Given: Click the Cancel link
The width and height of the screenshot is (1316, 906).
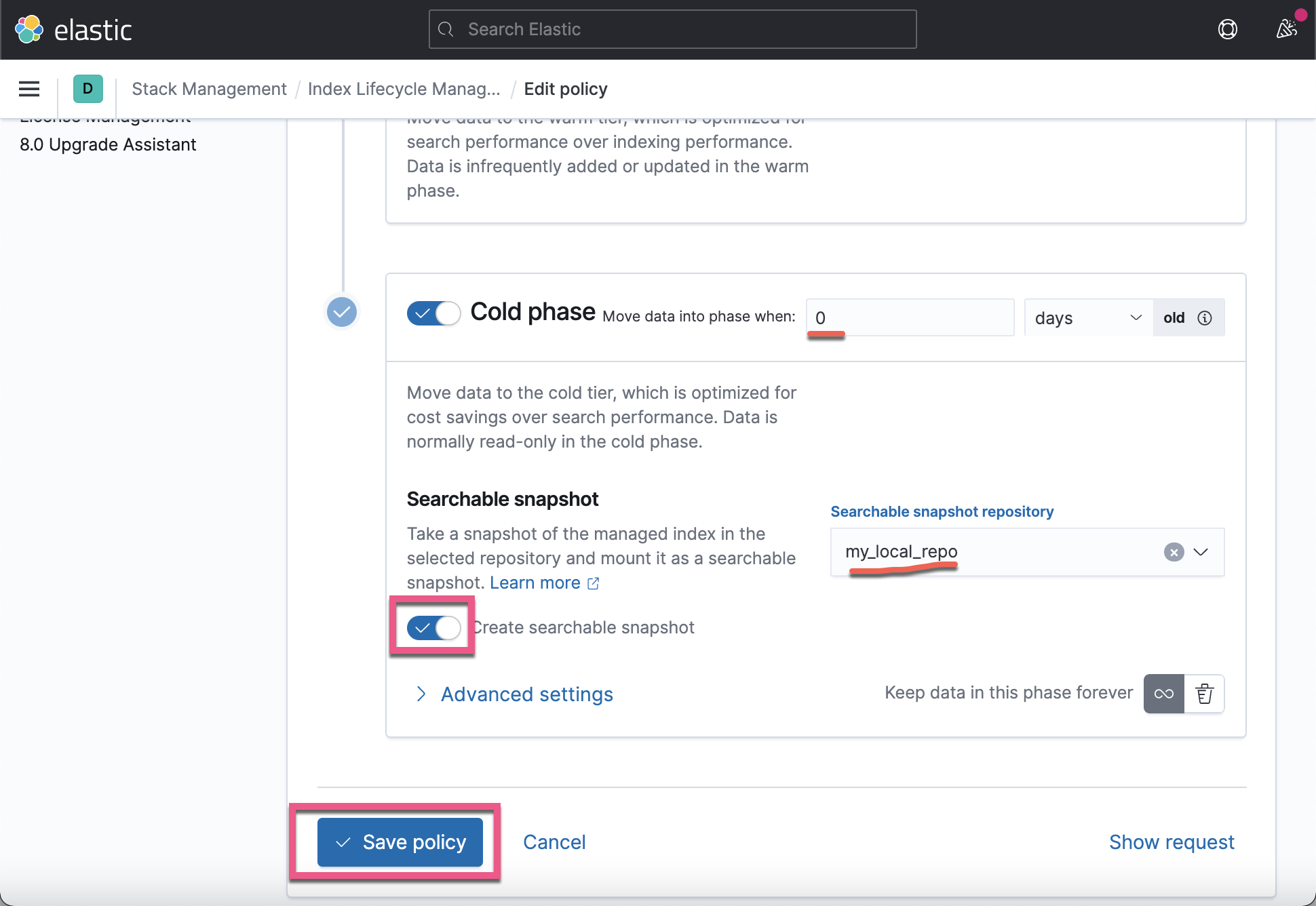Looking at the screenshot, I should [x=554, y=842].
